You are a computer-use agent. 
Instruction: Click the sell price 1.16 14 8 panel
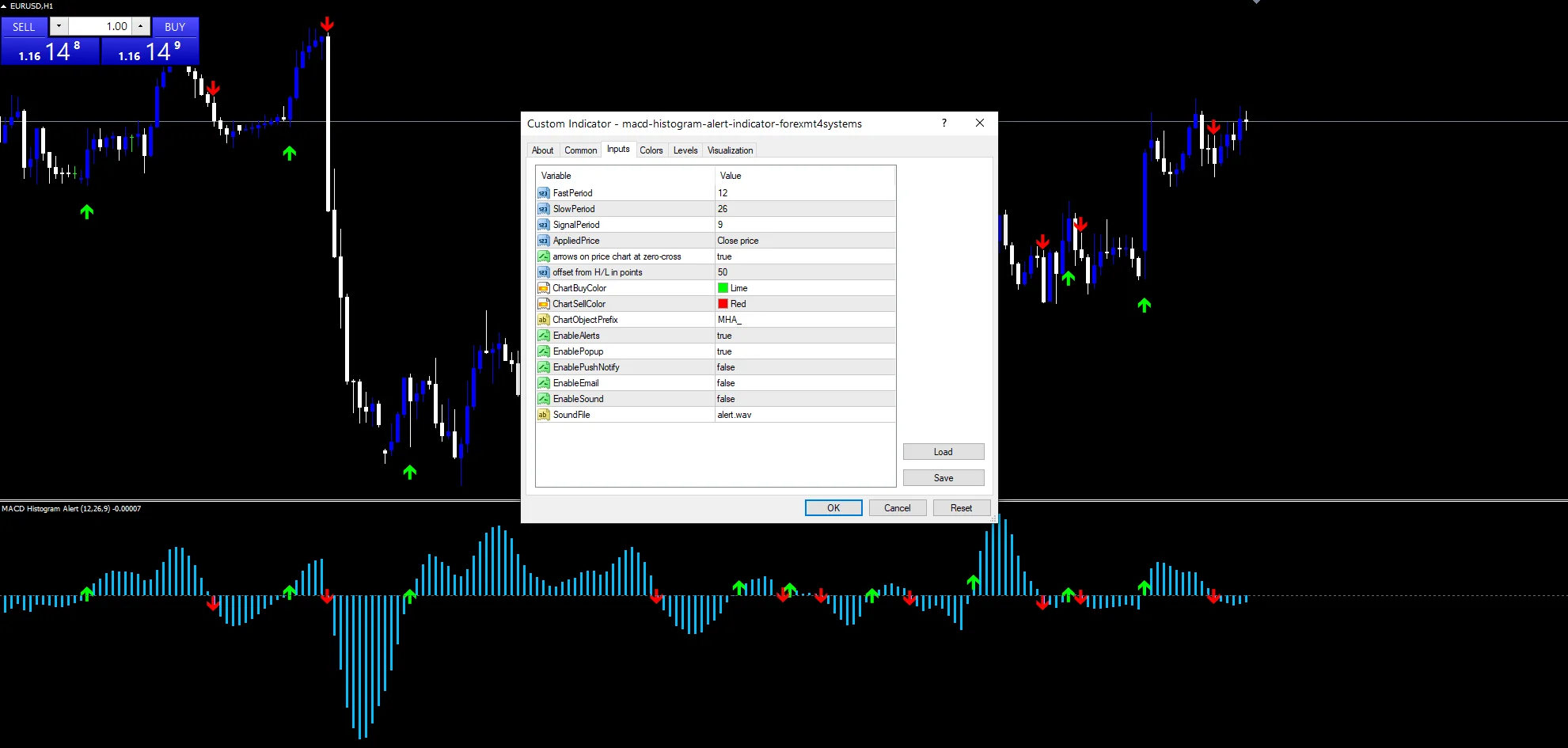coord(50,51)
